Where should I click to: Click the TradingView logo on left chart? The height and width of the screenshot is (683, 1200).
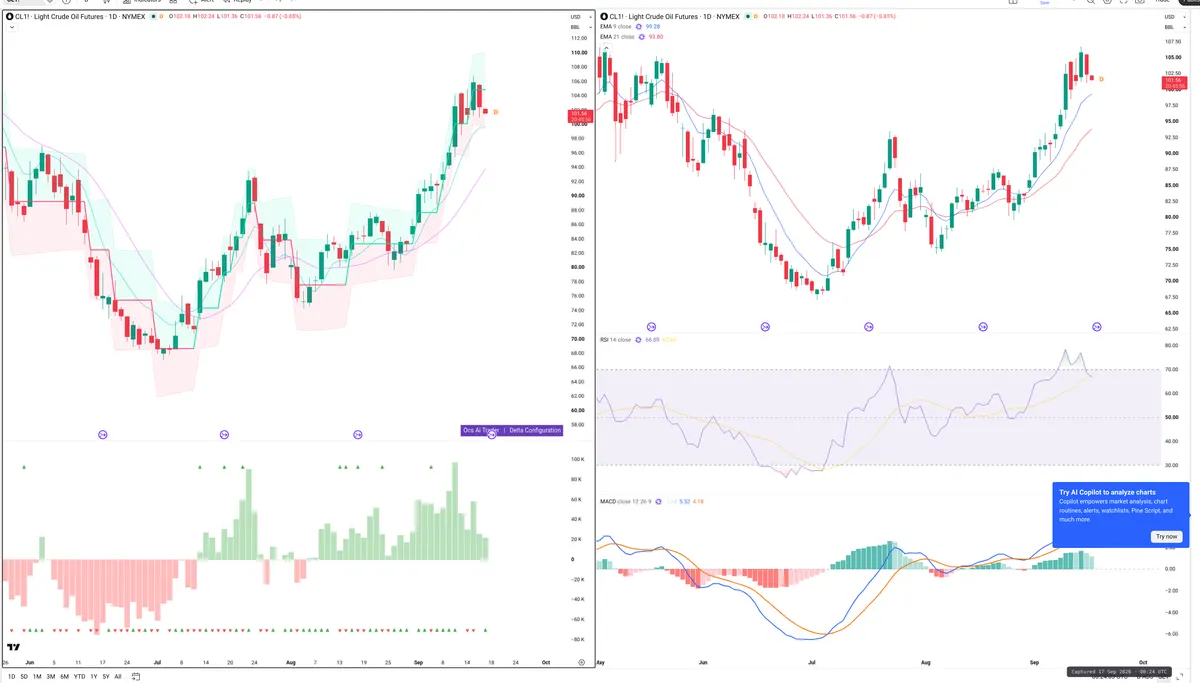(13, 647)
